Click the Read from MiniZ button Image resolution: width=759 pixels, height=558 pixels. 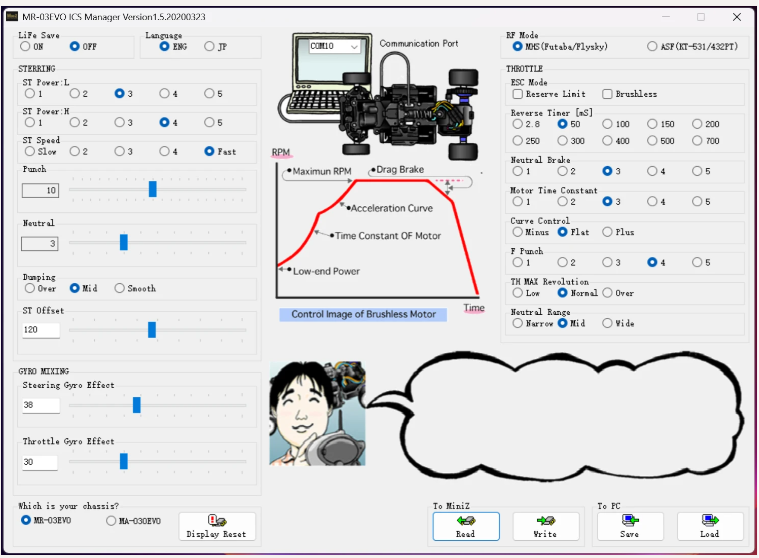coord(466,526)
